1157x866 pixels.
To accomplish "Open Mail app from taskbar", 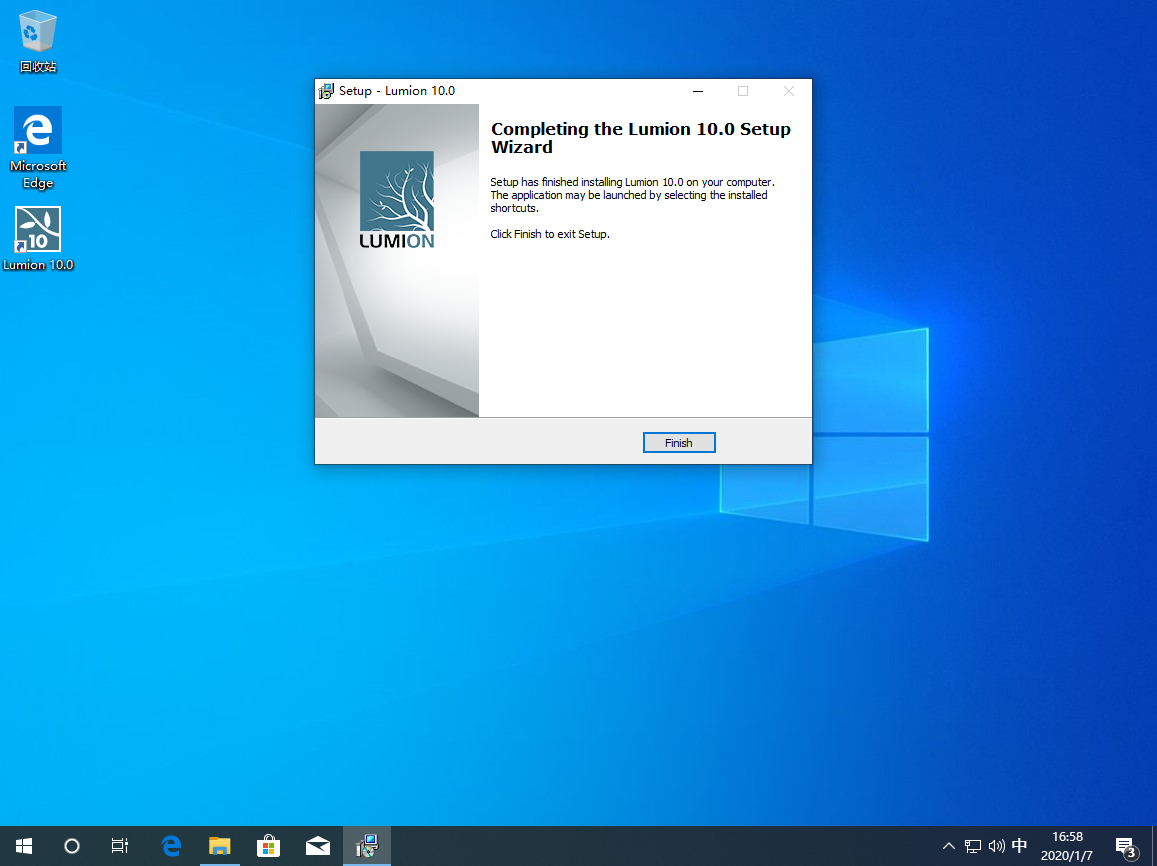I will pos(318,846).
